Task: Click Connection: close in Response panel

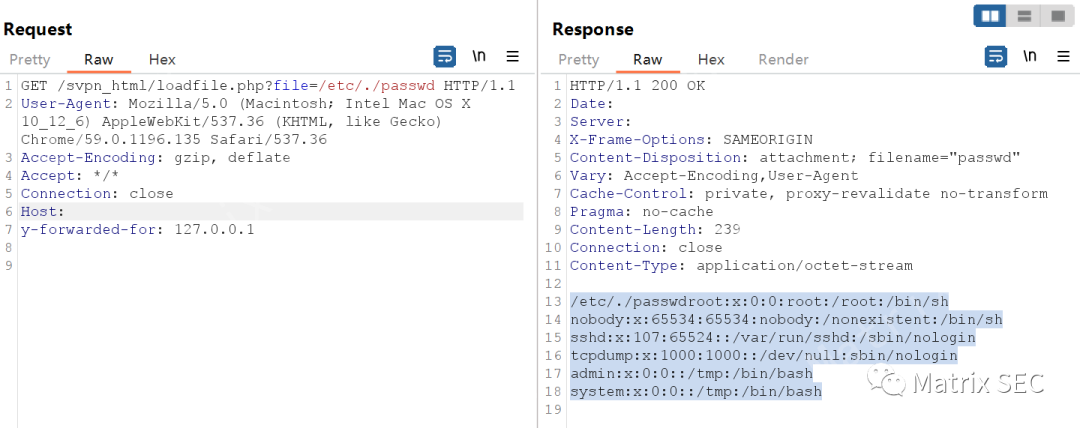Action: pos(646,247)
